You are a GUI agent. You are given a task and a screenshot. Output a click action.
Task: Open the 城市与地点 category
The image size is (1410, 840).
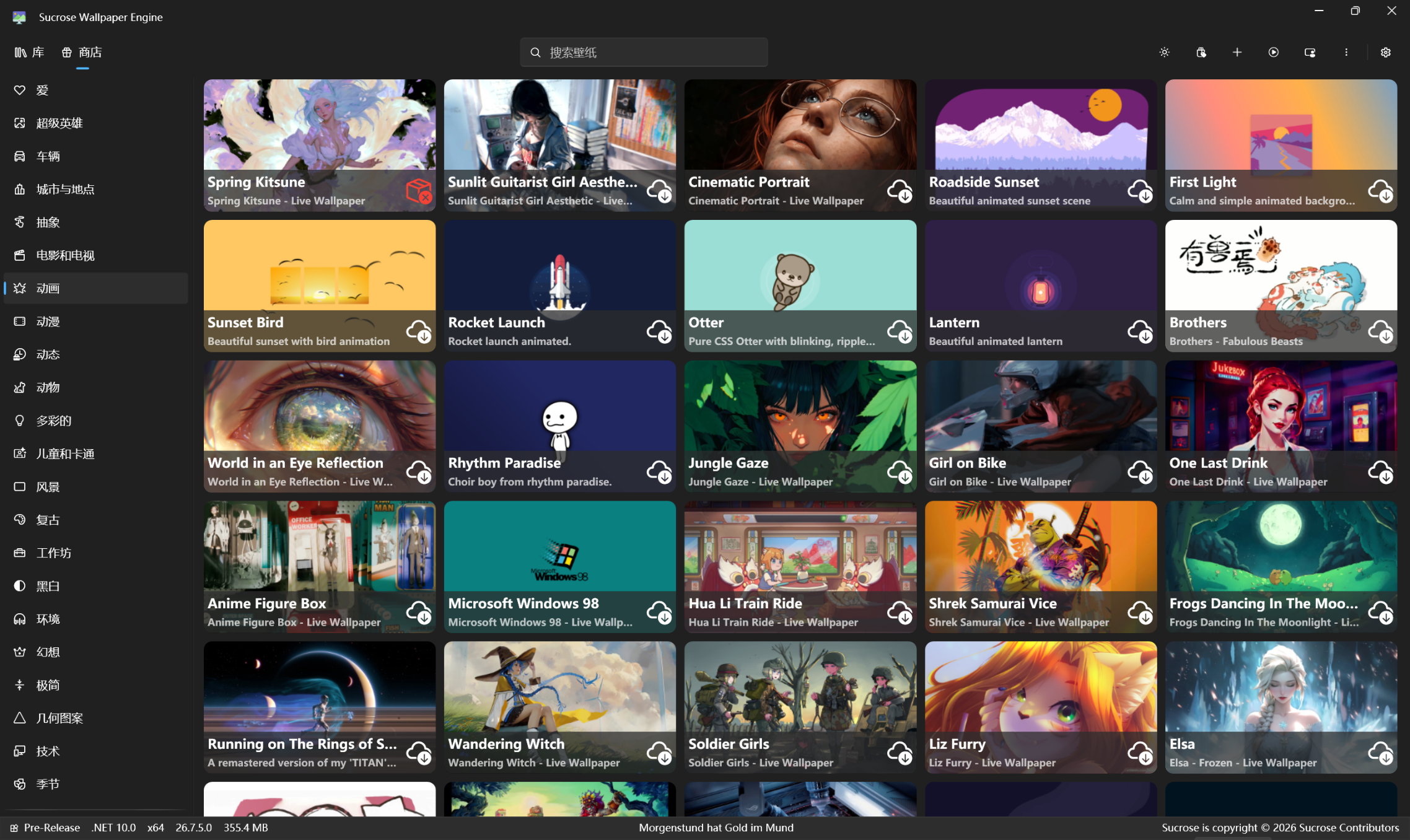pos(96,190)
